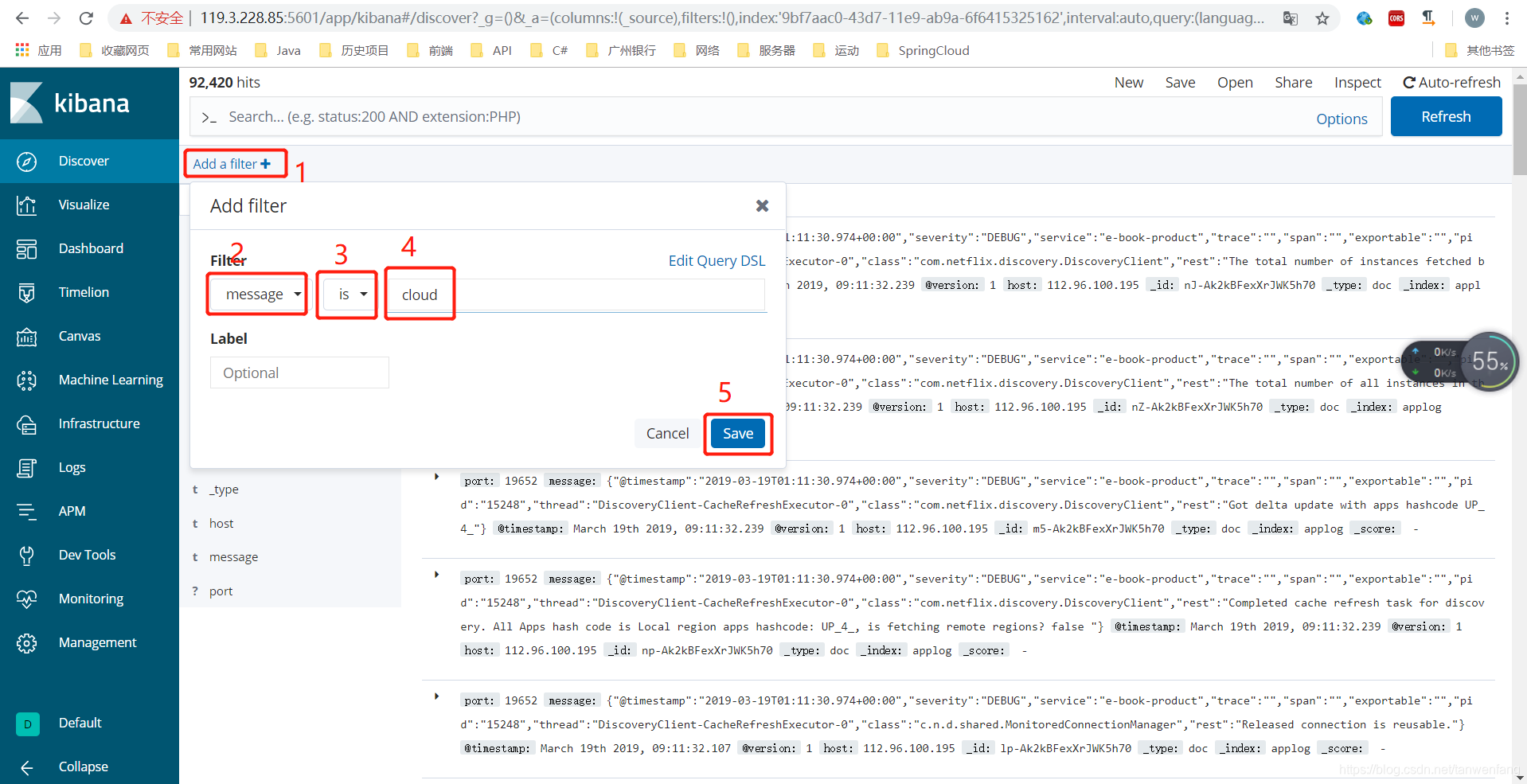Open the Discover compass icon
The image size is (1527, 784).
click(26, 162)
